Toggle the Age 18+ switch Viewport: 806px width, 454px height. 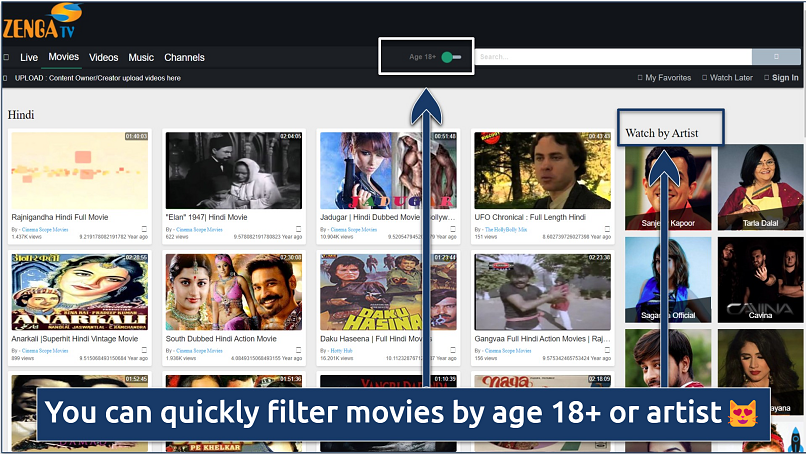click(x=452, y=57)
